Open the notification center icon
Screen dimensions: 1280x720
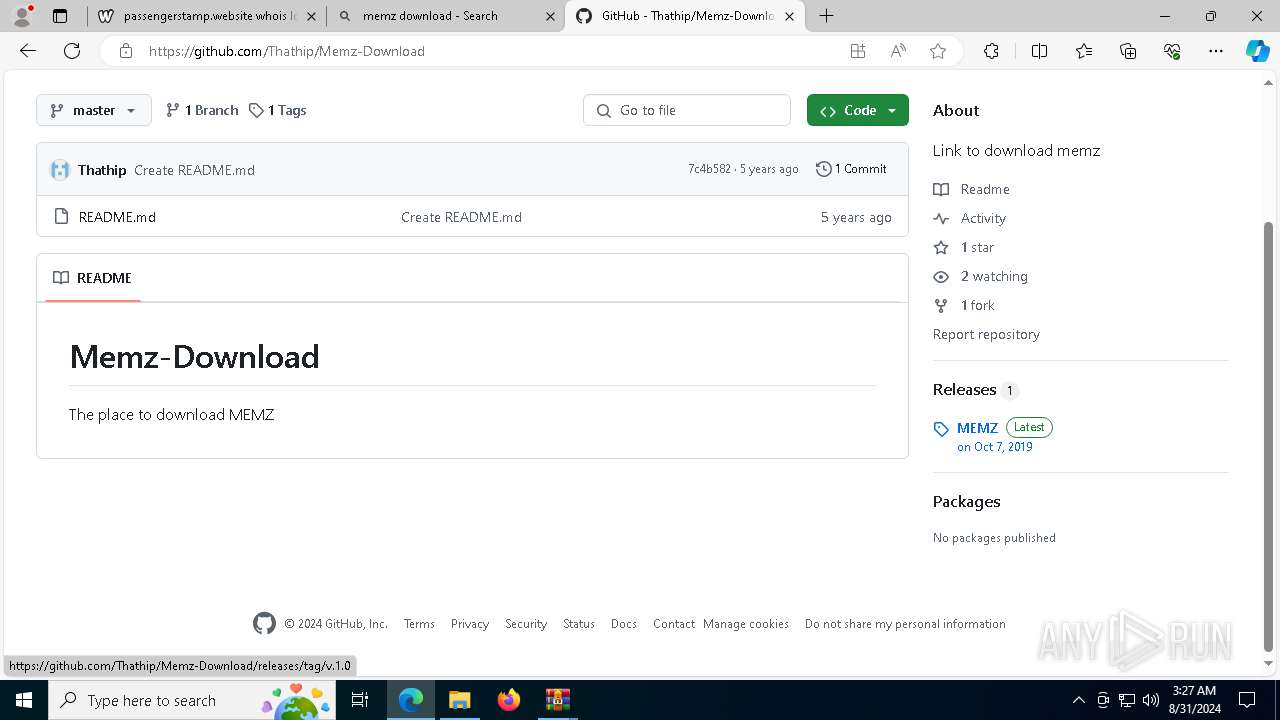point(1247,700)
